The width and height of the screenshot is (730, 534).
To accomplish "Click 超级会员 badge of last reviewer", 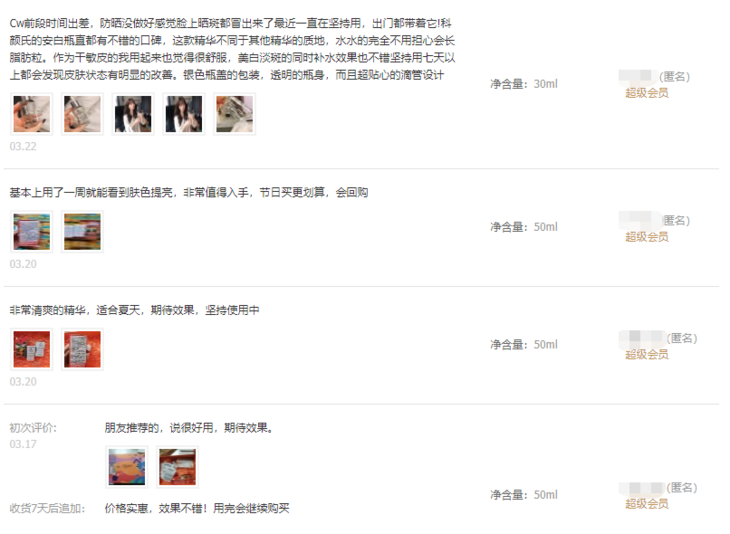I will coord(647,504).
